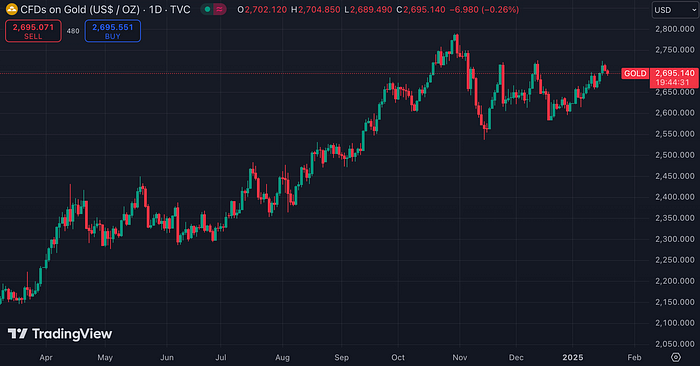Image resolution: width=700 pixels, height=366 pixels.
Task: Toggle the red wavy data-mode indicator
Action: point(220,9)
